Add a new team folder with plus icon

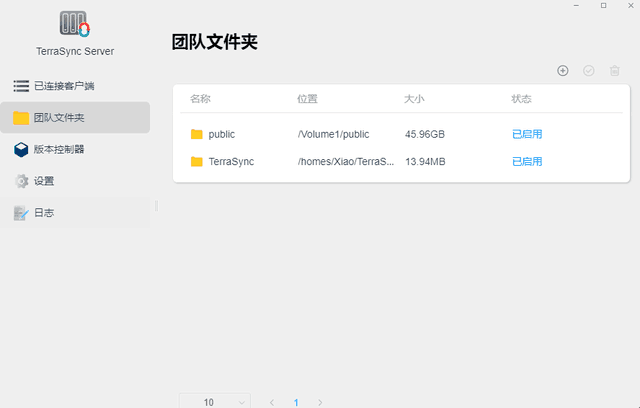pyautogui.click(x=563, y=71)
